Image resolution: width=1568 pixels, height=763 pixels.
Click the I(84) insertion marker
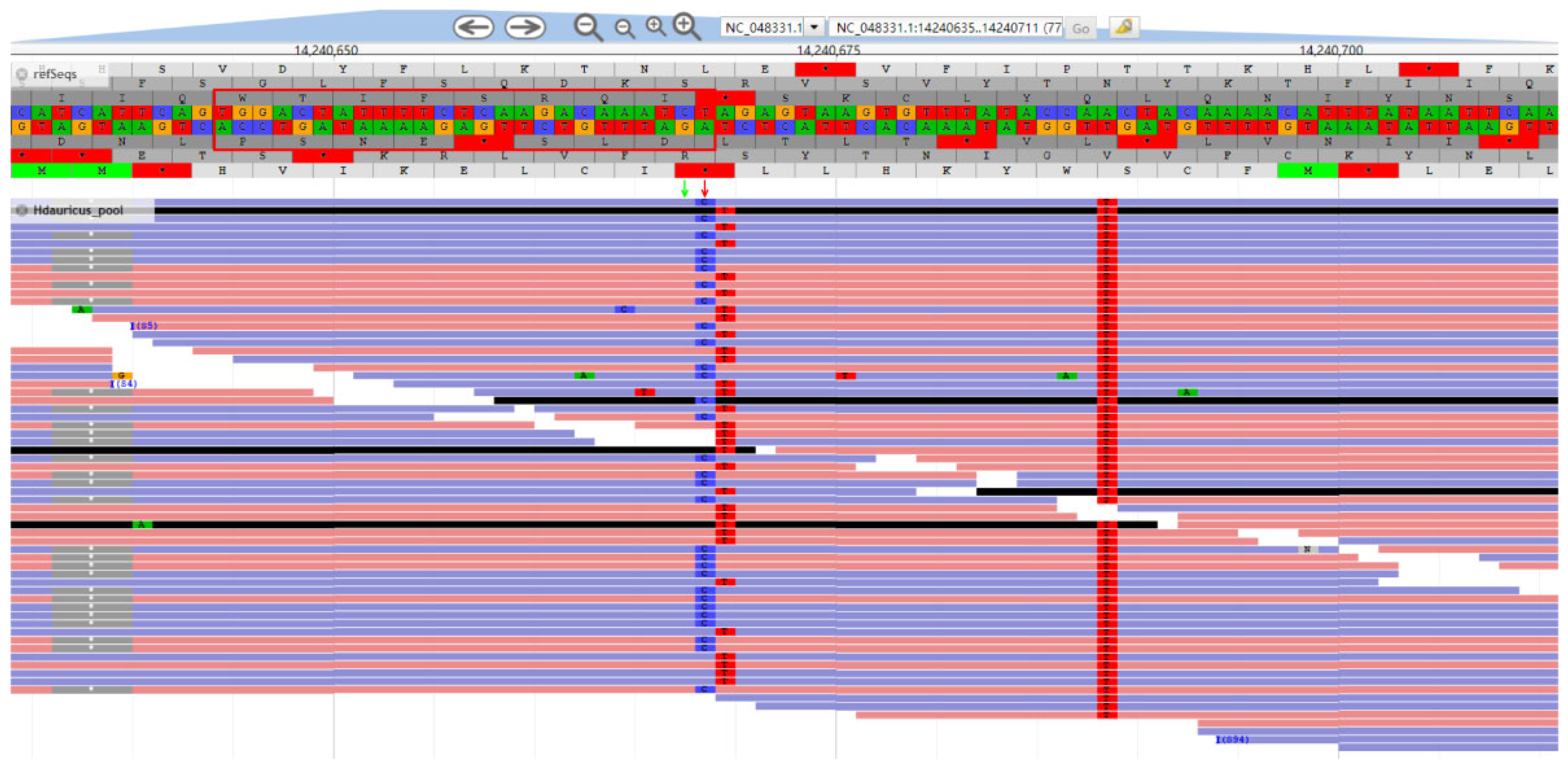[x=124, y=384]
